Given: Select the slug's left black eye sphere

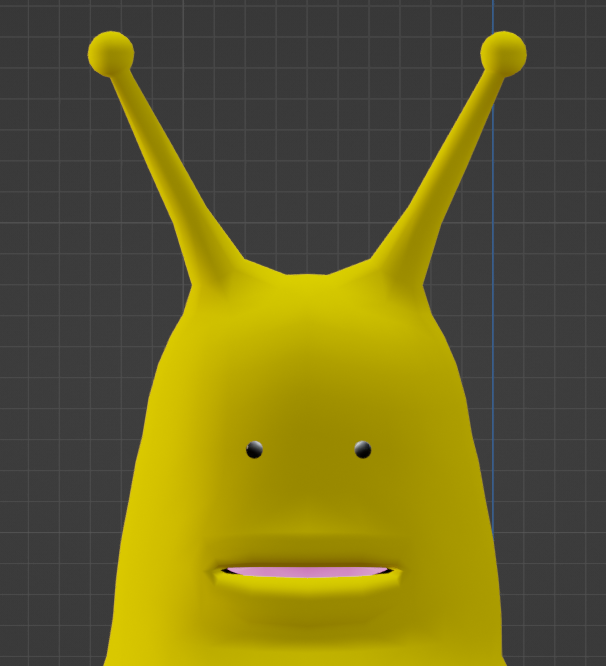Looking at the screenshot, I should pos(254,450).
